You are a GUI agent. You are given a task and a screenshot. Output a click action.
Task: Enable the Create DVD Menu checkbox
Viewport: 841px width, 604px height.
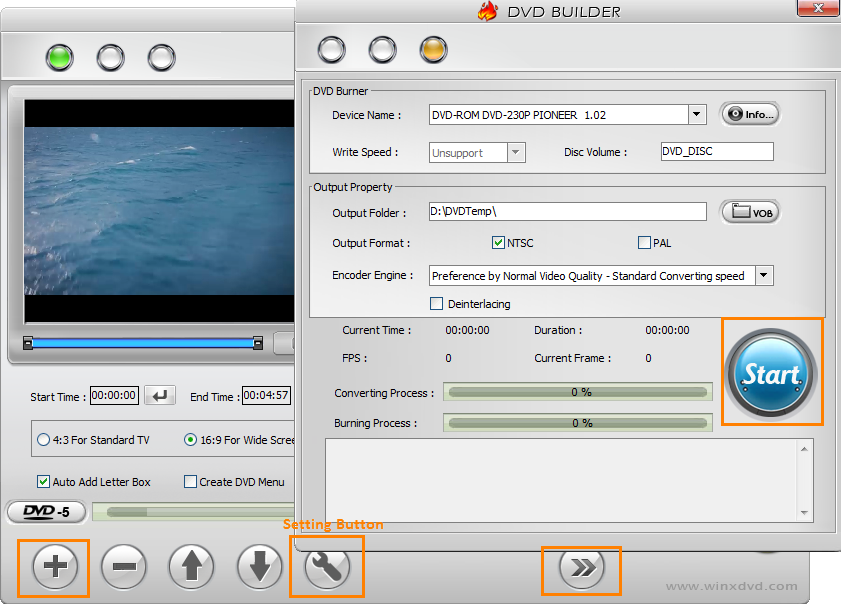190,482
